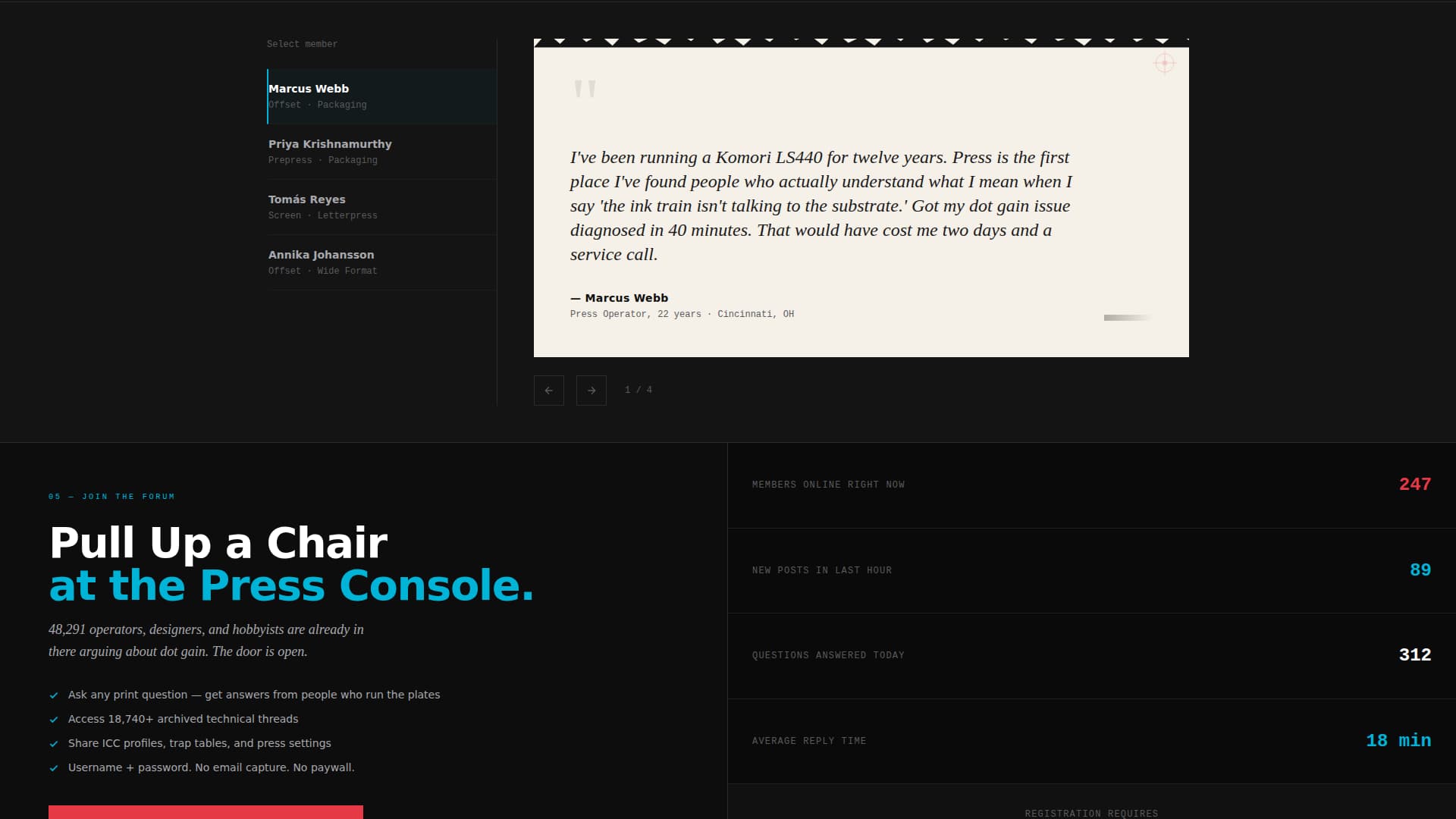Viewport: 1456px width, 819px height.
Task: Click the 'Pull Up a Chair' heading
Action: [218, 543]
